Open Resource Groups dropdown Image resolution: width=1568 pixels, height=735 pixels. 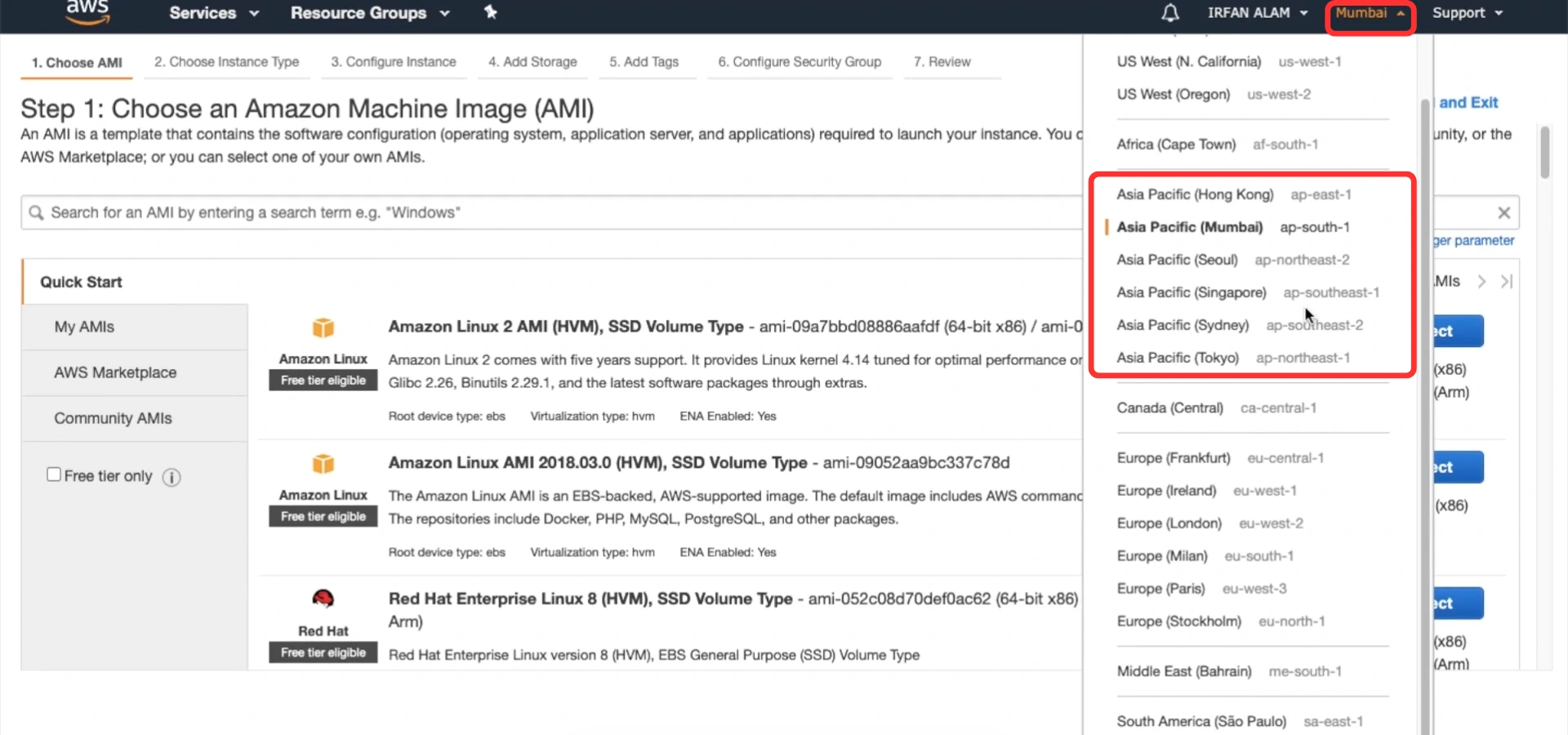(x=370, y=13)
